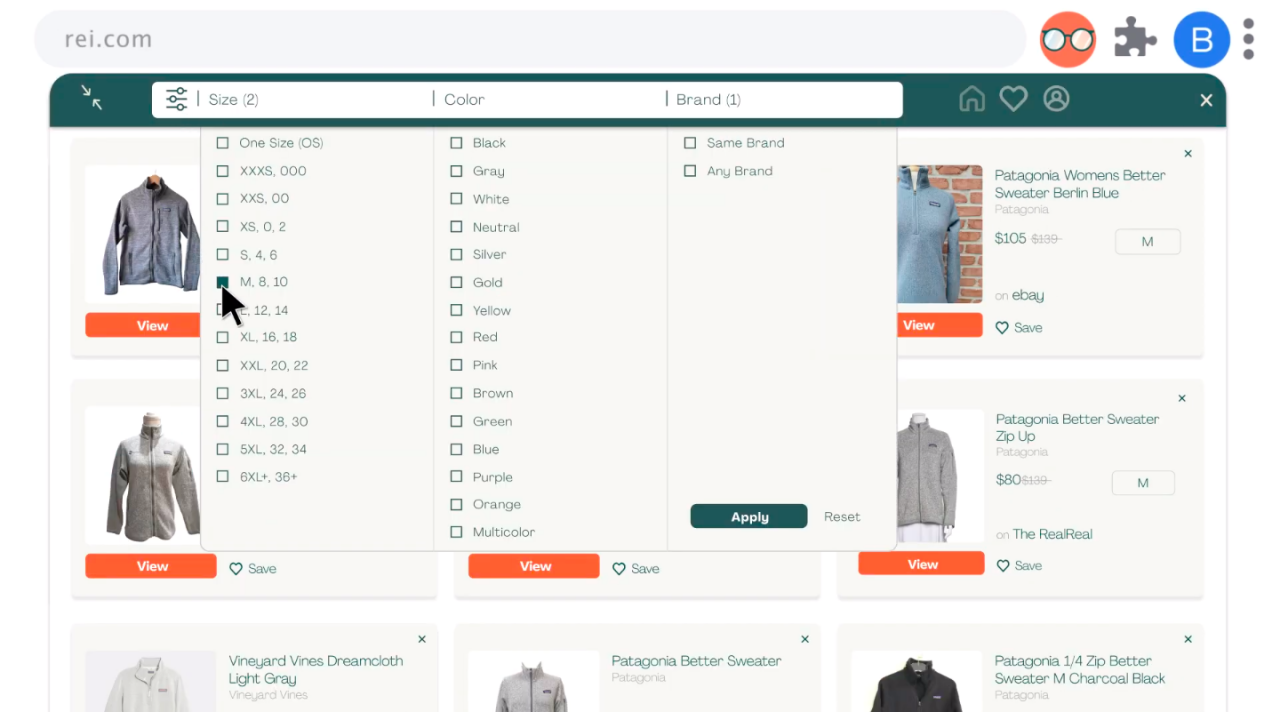Check the Gold color checkbox
This screenshot has height=712, width=1280.
pyautogui.click(x=456, y=282)
